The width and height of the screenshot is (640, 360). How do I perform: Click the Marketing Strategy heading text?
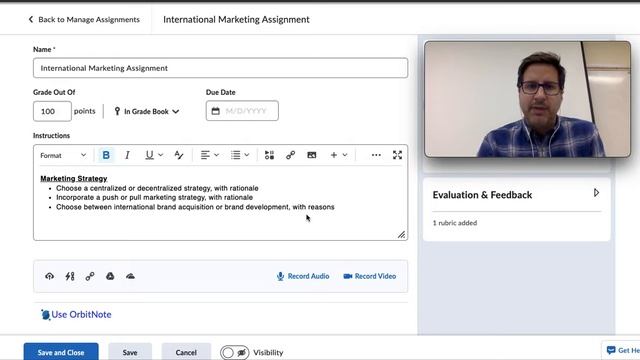pyautogui.click(x=74, y=178)
